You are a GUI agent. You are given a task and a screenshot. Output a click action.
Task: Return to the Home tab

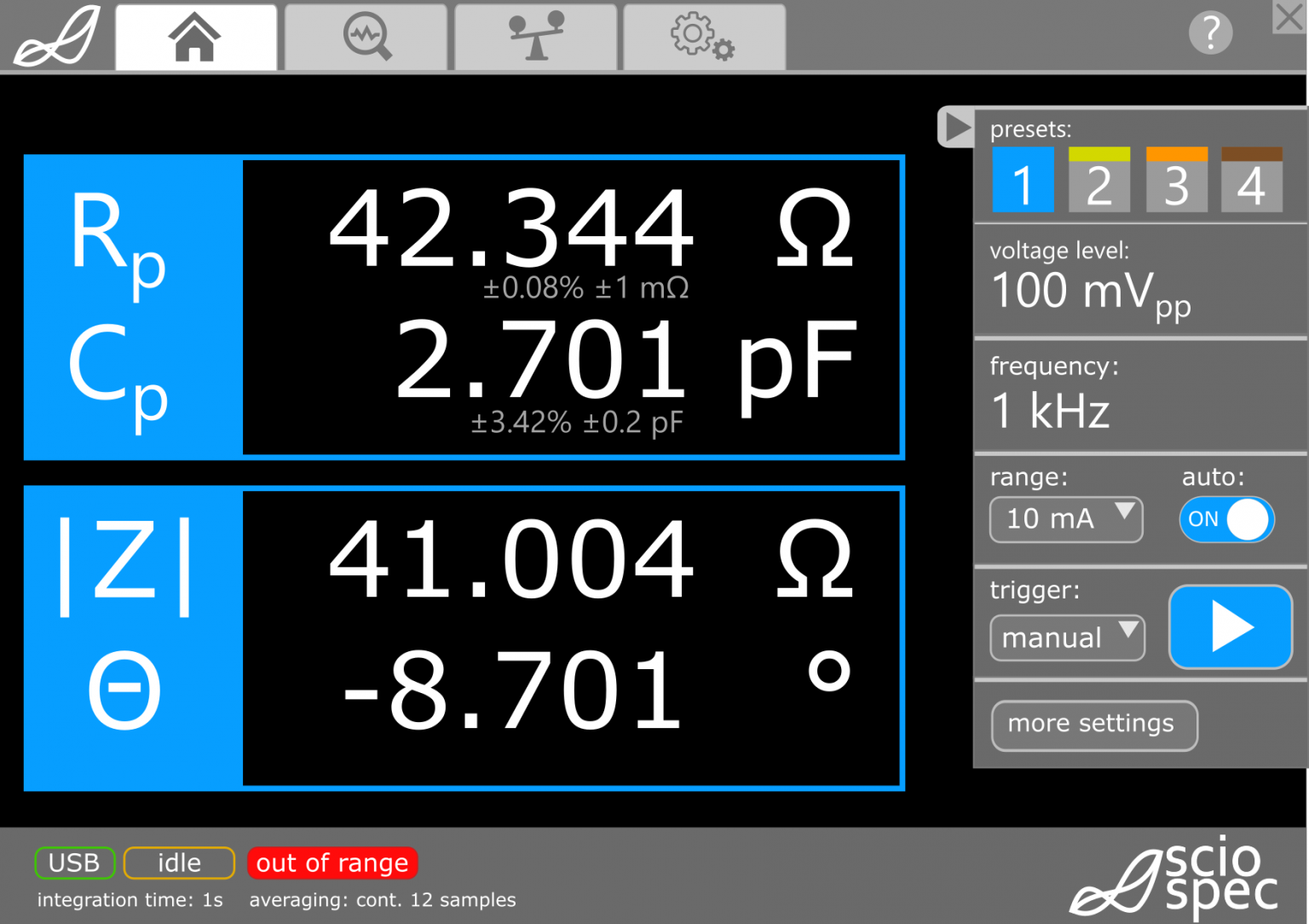[x=196, y=36]
